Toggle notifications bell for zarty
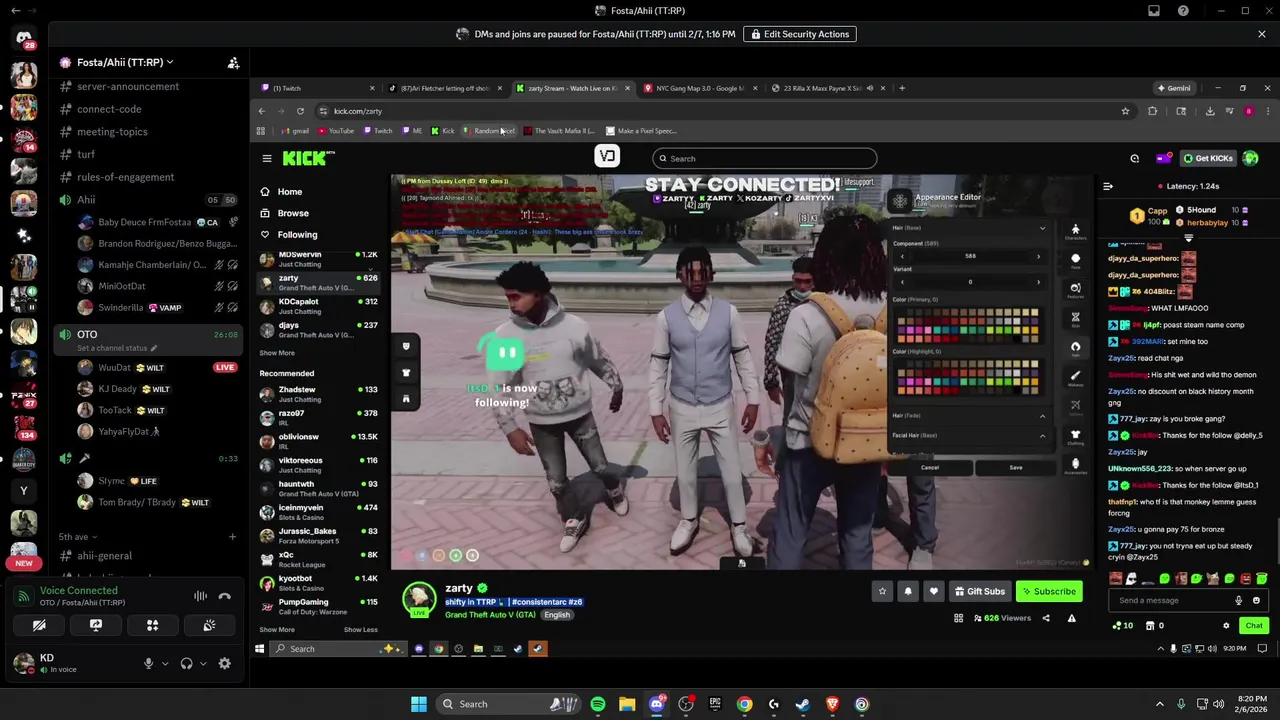The width and height of the screenshot is (1280, 720). pyautogui.click(x=908, y=591)
